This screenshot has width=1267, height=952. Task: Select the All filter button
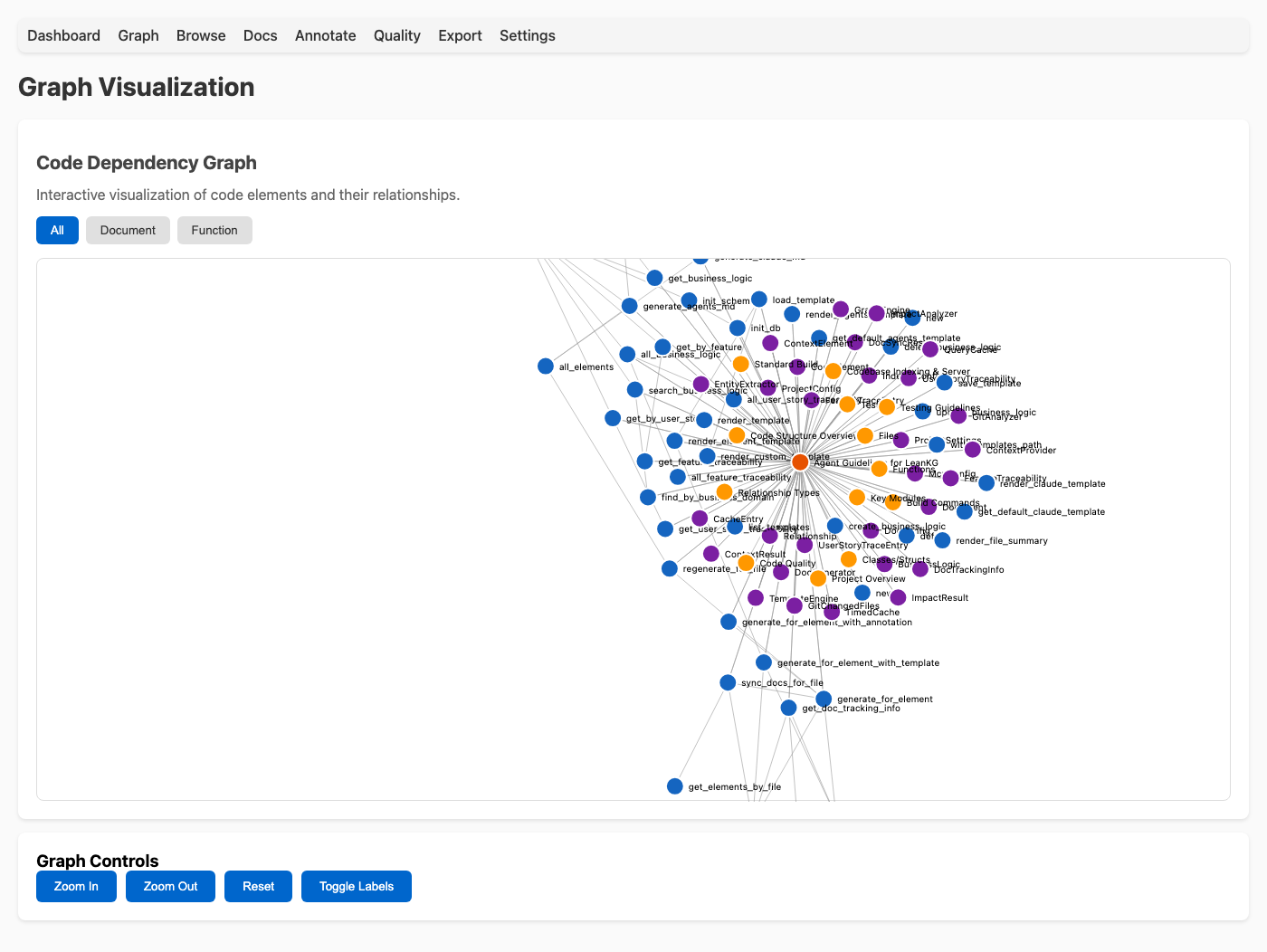point(57,230)
